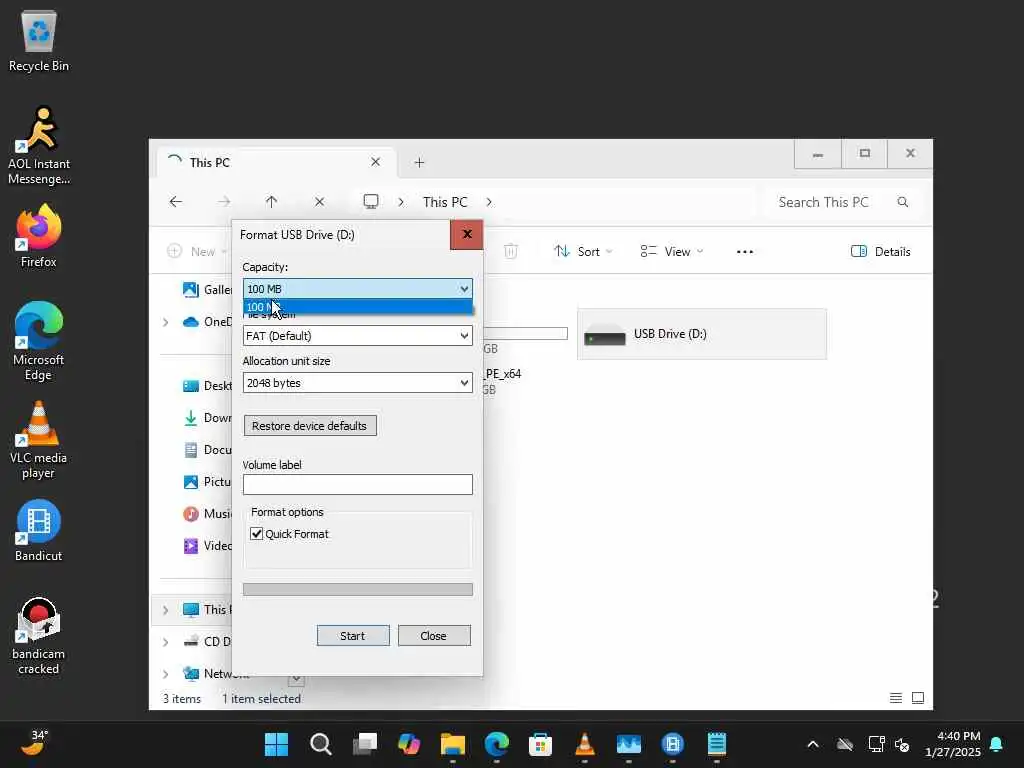This screenshot has width=1024, height=768.
Task: Click Start to format the drive
Action: pos(353,635)
